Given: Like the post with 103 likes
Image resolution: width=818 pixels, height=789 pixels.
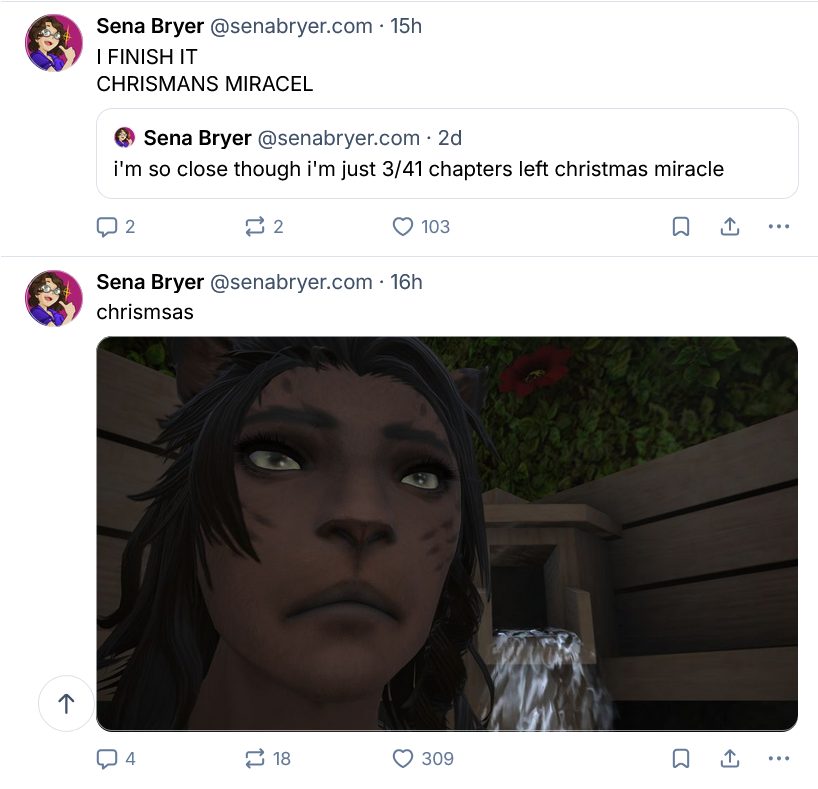Looking at the screenshot, I should pyautogui.click(x=421, y=226).
